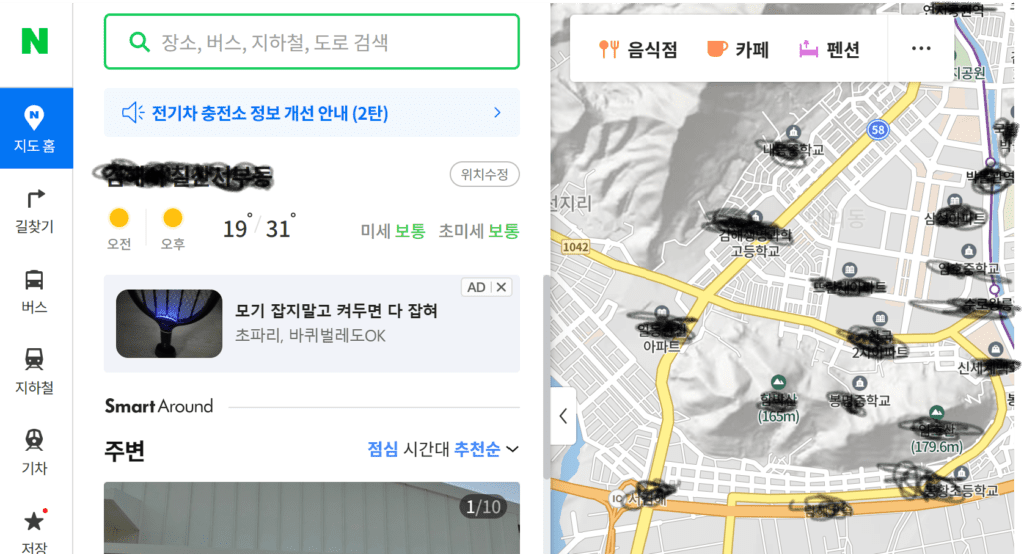Filter map by 펜션
This screenshot has width=1024, height=554.
pos(829,50)
